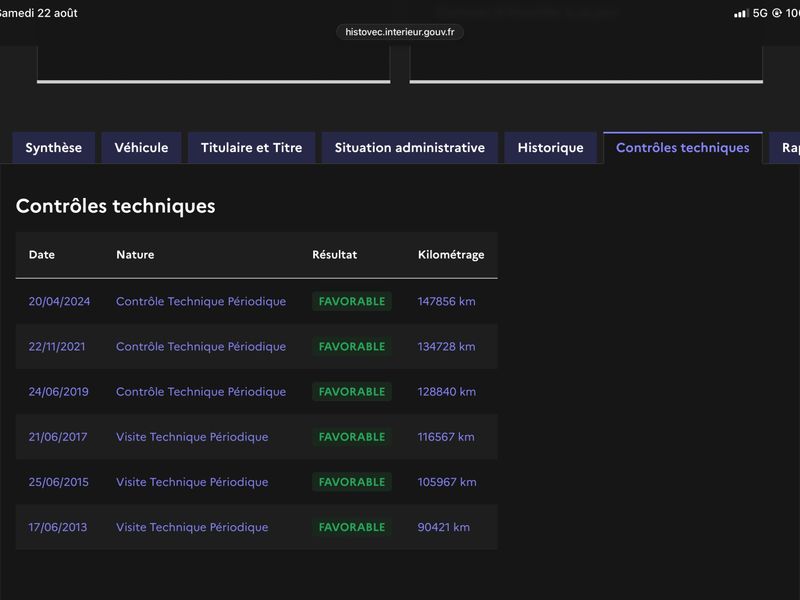Viewport: 800px width, 600px height.
Task: Click Contrôle Technique Périodique in the 22/11/2021 row
Action: [201, 347]
